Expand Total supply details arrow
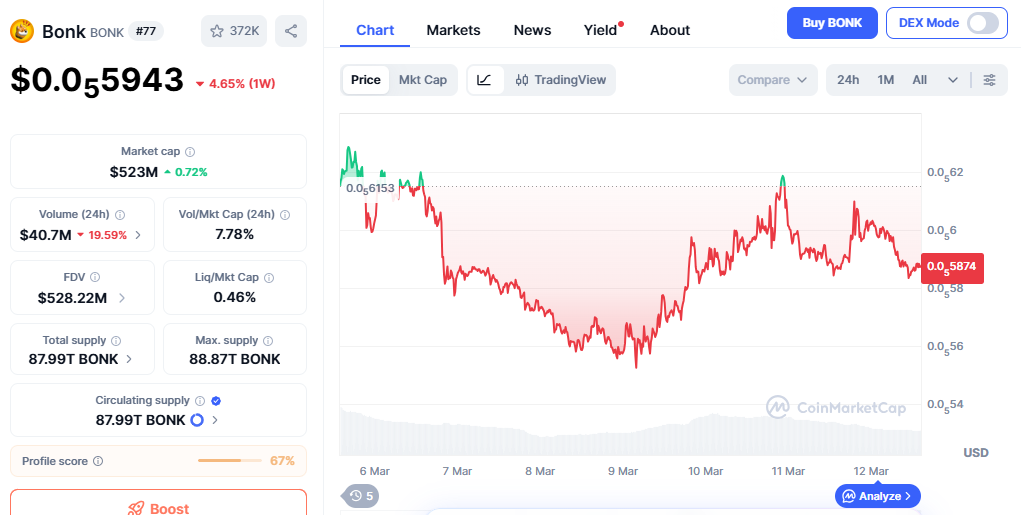 point(129,359)
